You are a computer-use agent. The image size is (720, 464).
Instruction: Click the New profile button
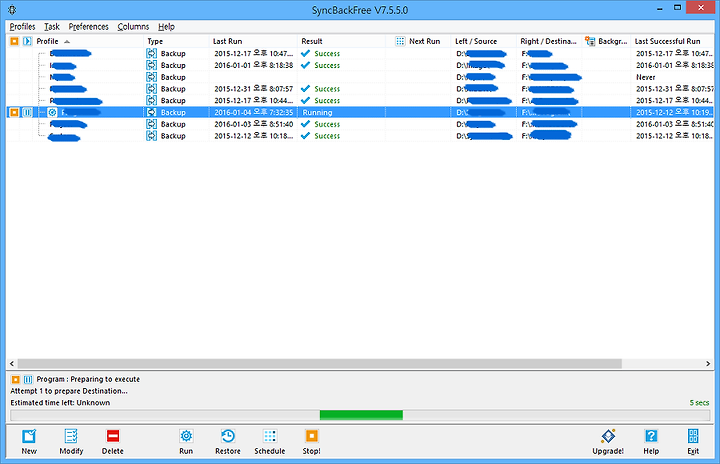(29, 441)
